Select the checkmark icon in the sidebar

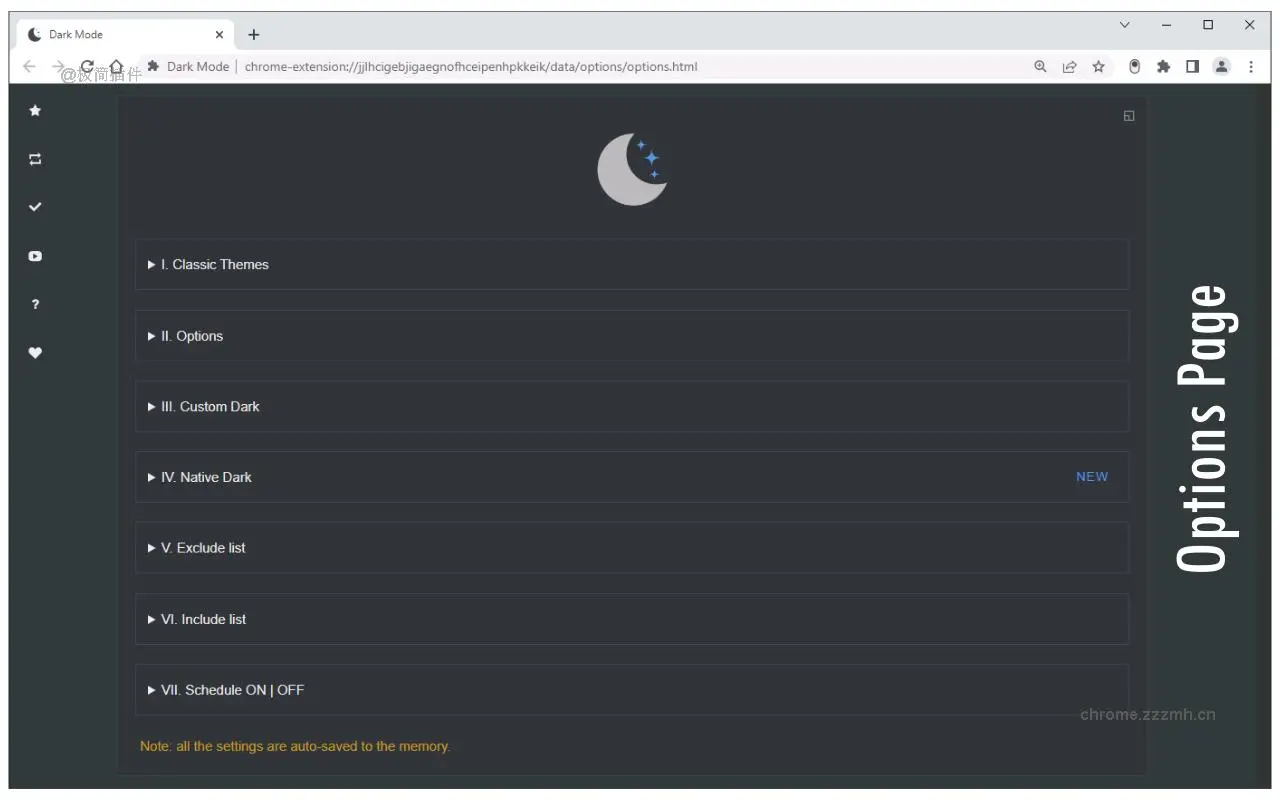pos(35,207)
